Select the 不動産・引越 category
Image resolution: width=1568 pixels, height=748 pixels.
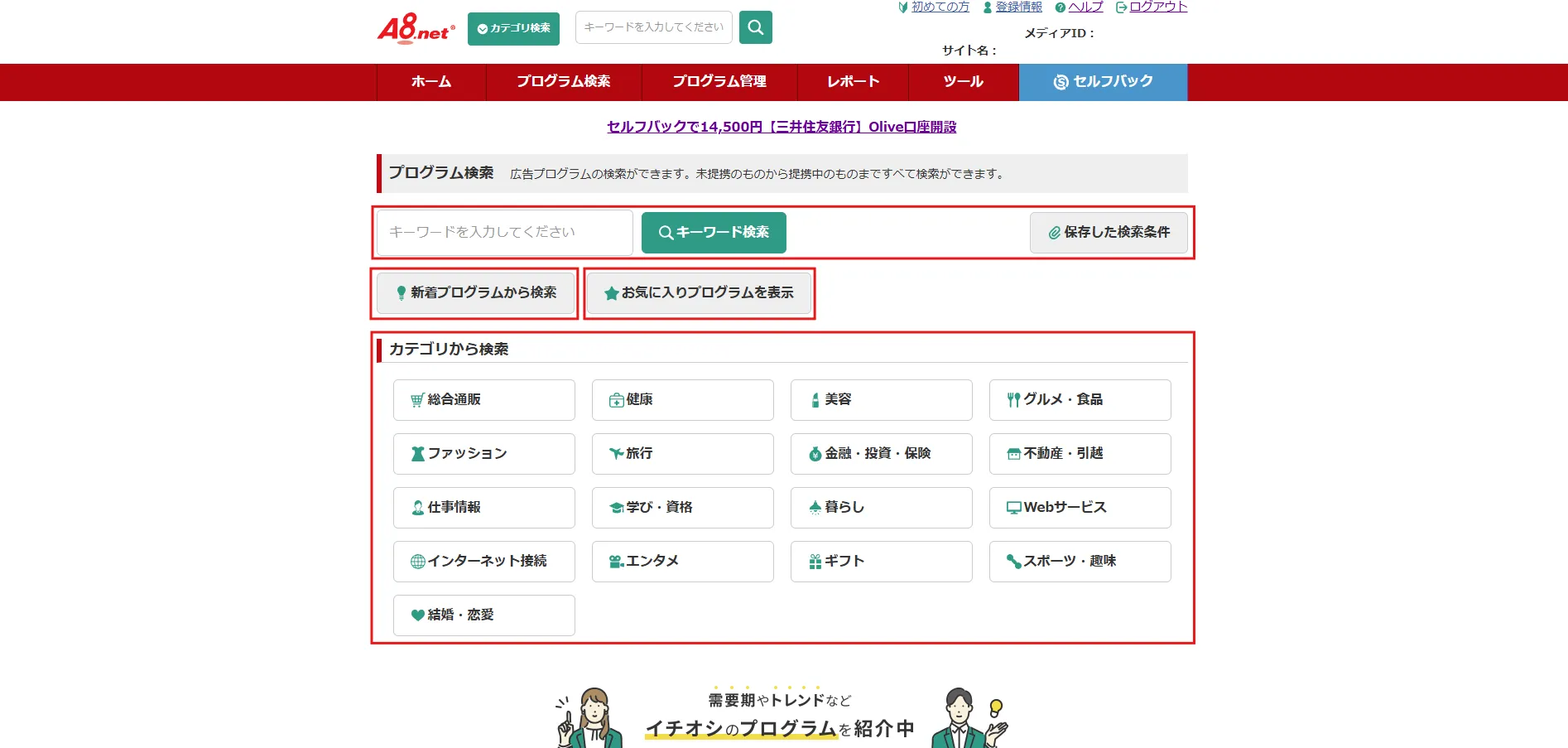(x=1080, y=454)
